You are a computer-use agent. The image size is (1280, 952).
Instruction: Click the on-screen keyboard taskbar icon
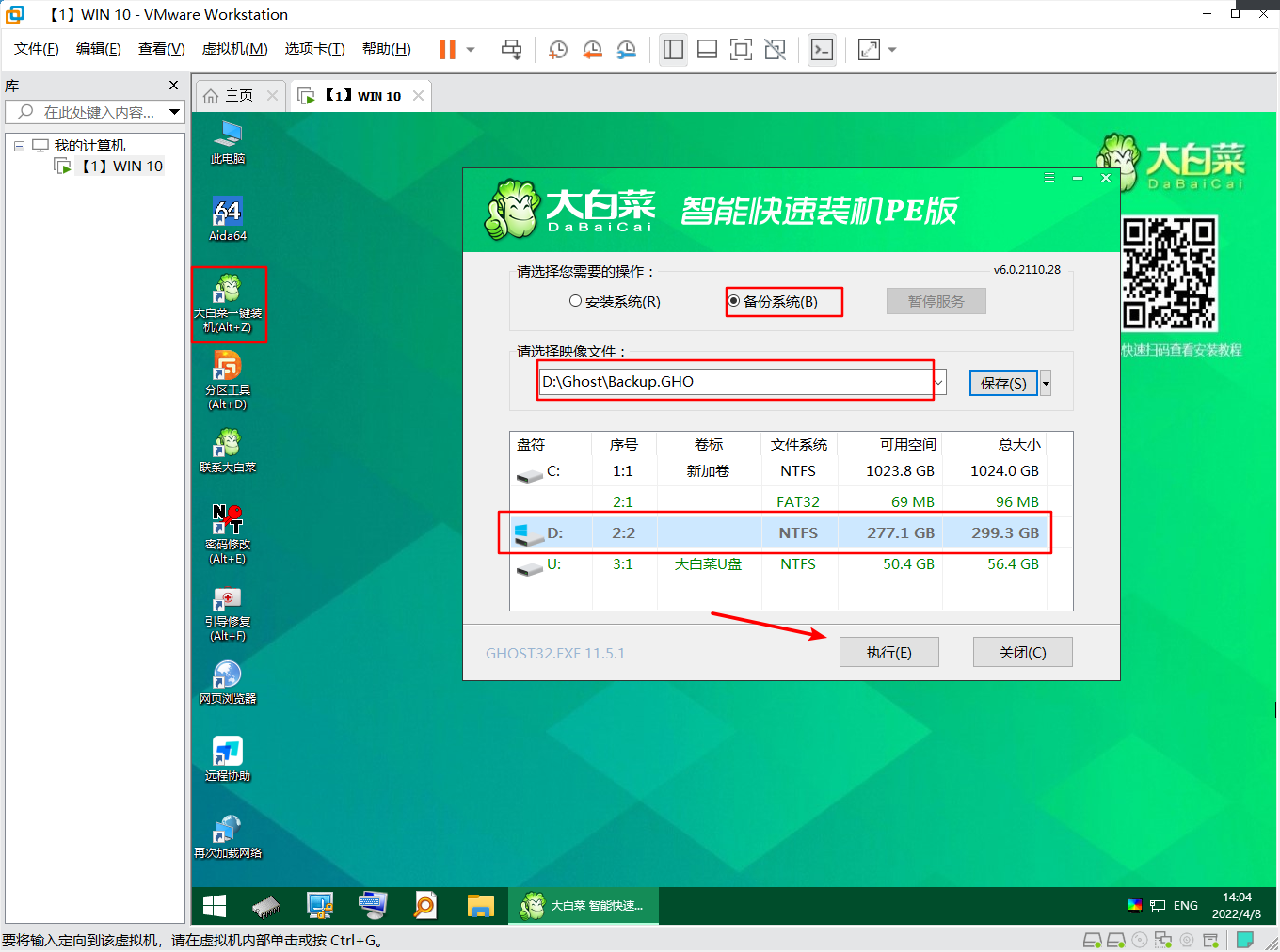(373, 906)
